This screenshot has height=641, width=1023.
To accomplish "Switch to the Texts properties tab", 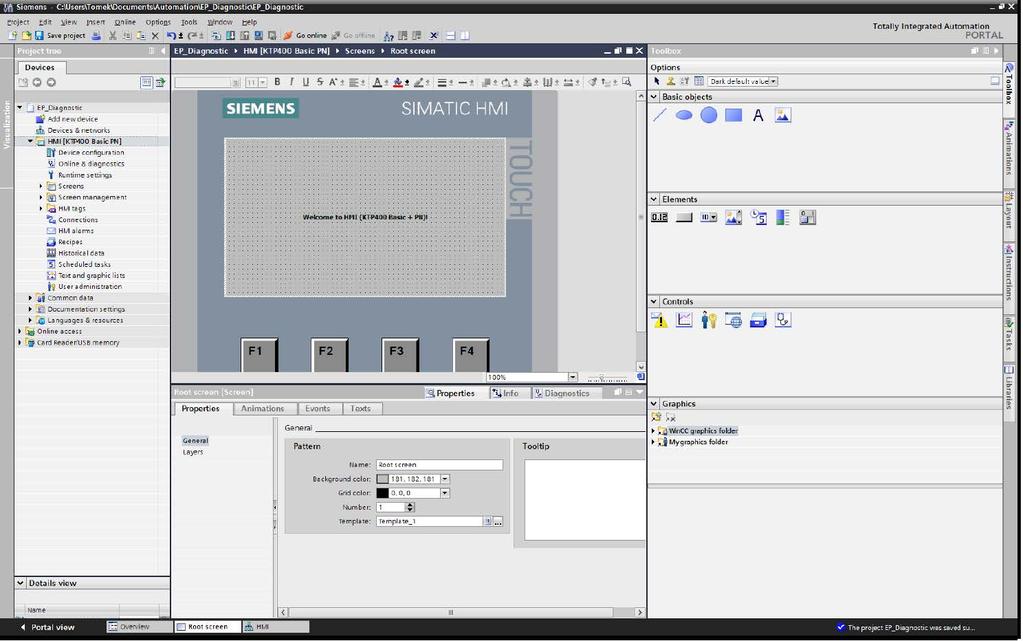I will (360, 409).
